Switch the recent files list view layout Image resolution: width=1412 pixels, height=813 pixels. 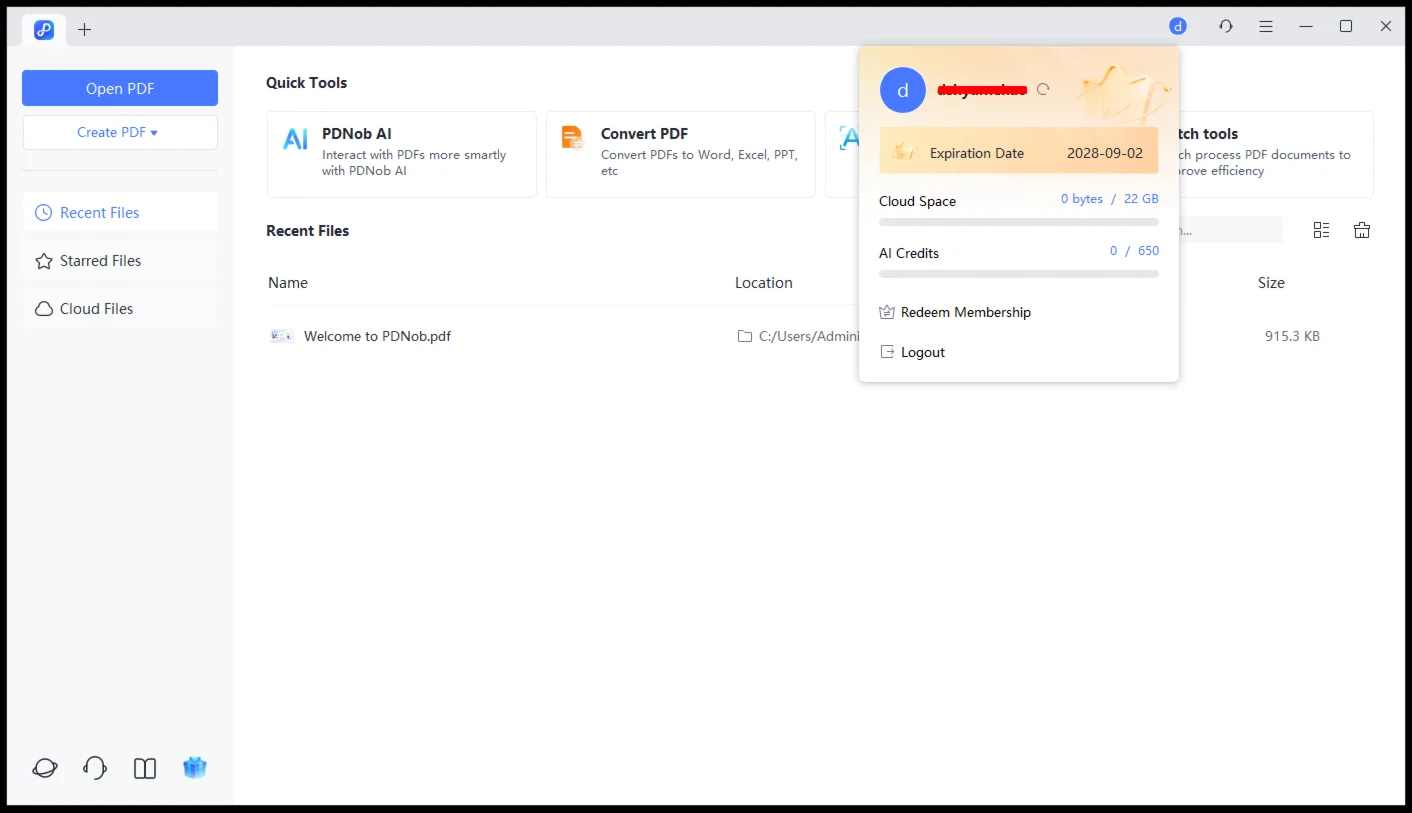tap(1322, 230)
